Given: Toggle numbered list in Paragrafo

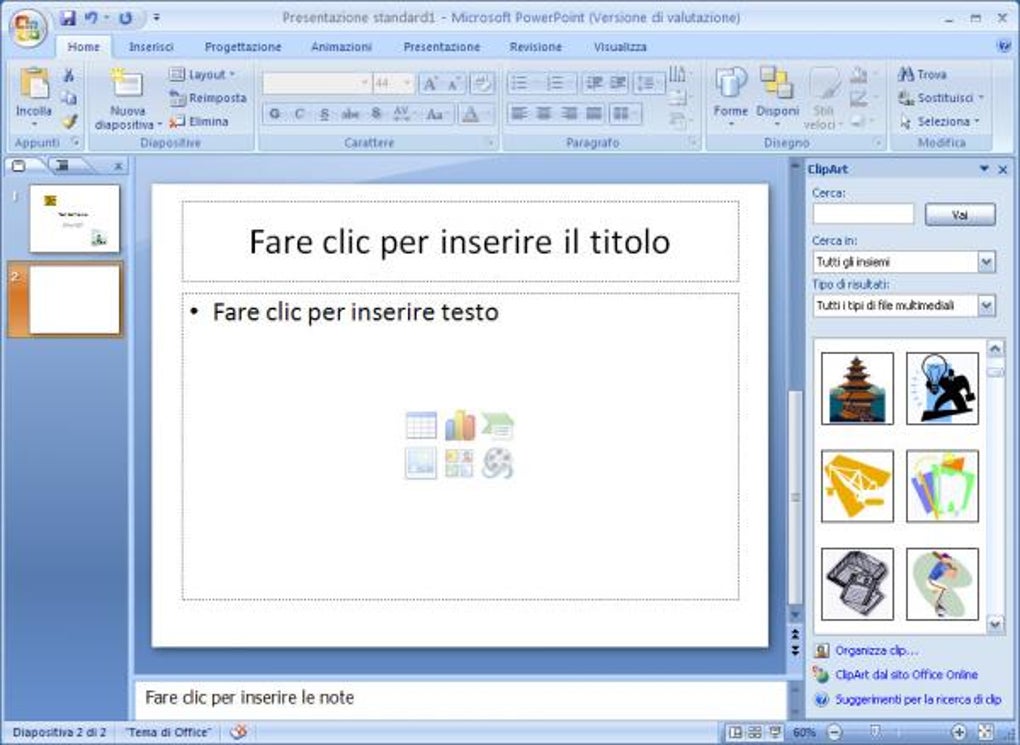Looking at the screenshot, I should click(556, 83).
